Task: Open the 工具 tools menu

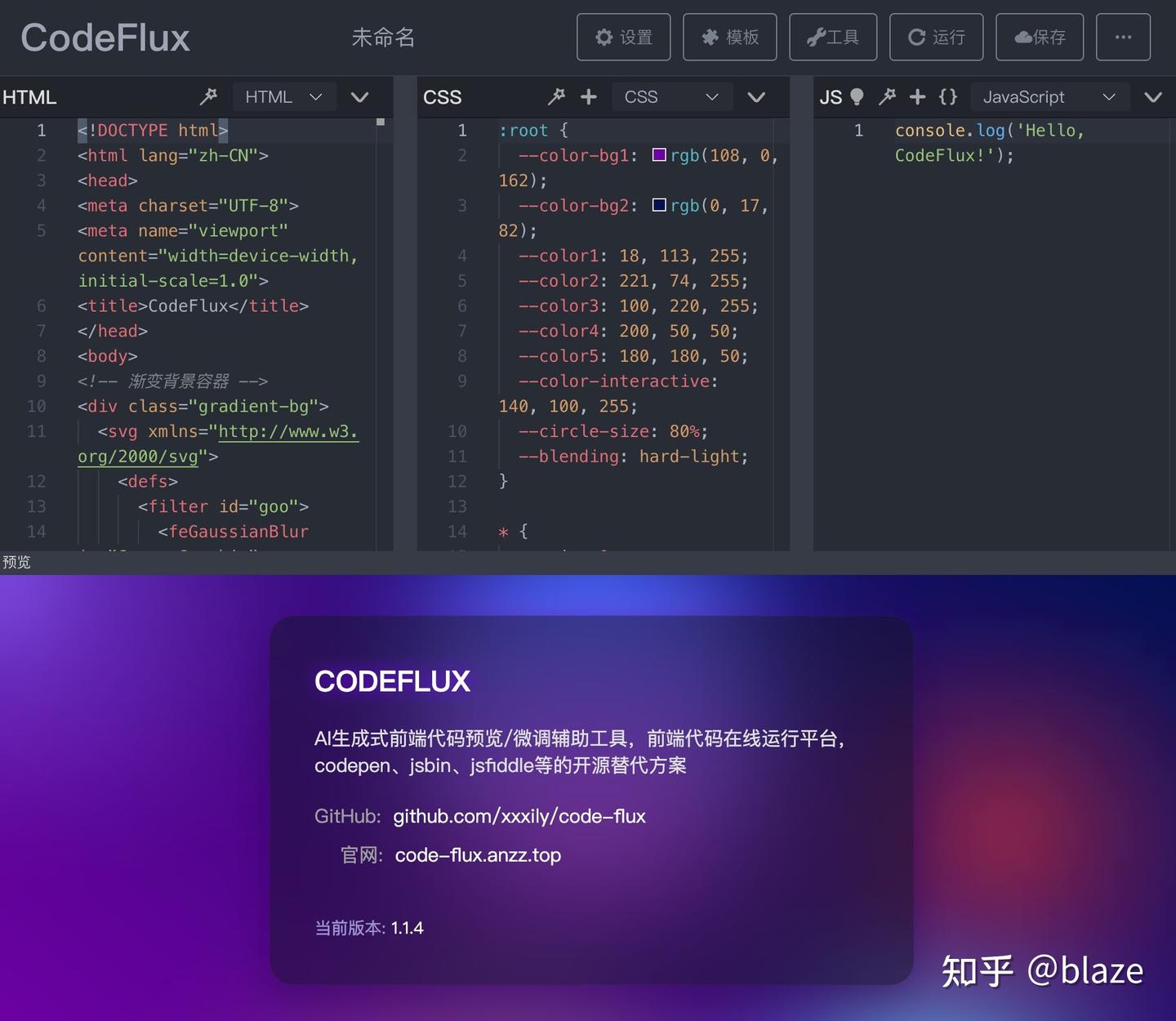Action: [x=832, y=37]
